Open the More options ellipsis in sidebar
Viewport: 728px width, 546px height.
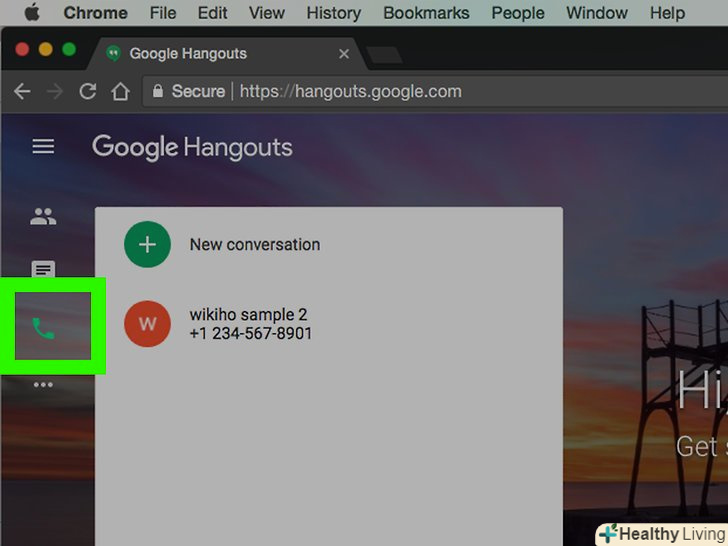coord(43,384)
